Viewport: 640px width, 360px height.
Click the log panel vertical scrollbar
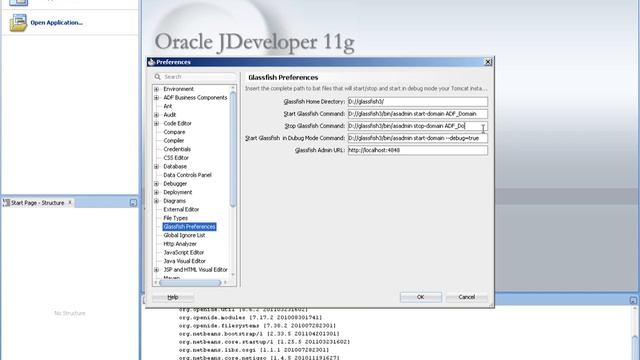coord(635,347)
